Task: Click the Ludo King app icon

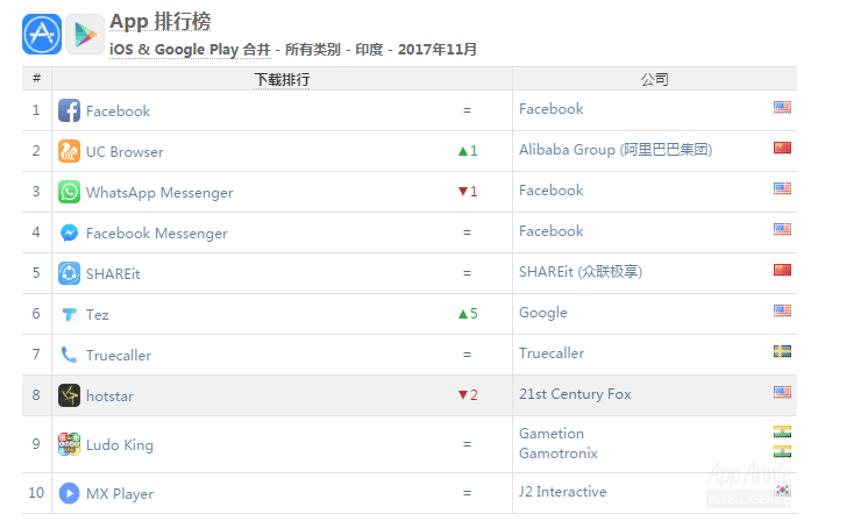Action: 69,444
